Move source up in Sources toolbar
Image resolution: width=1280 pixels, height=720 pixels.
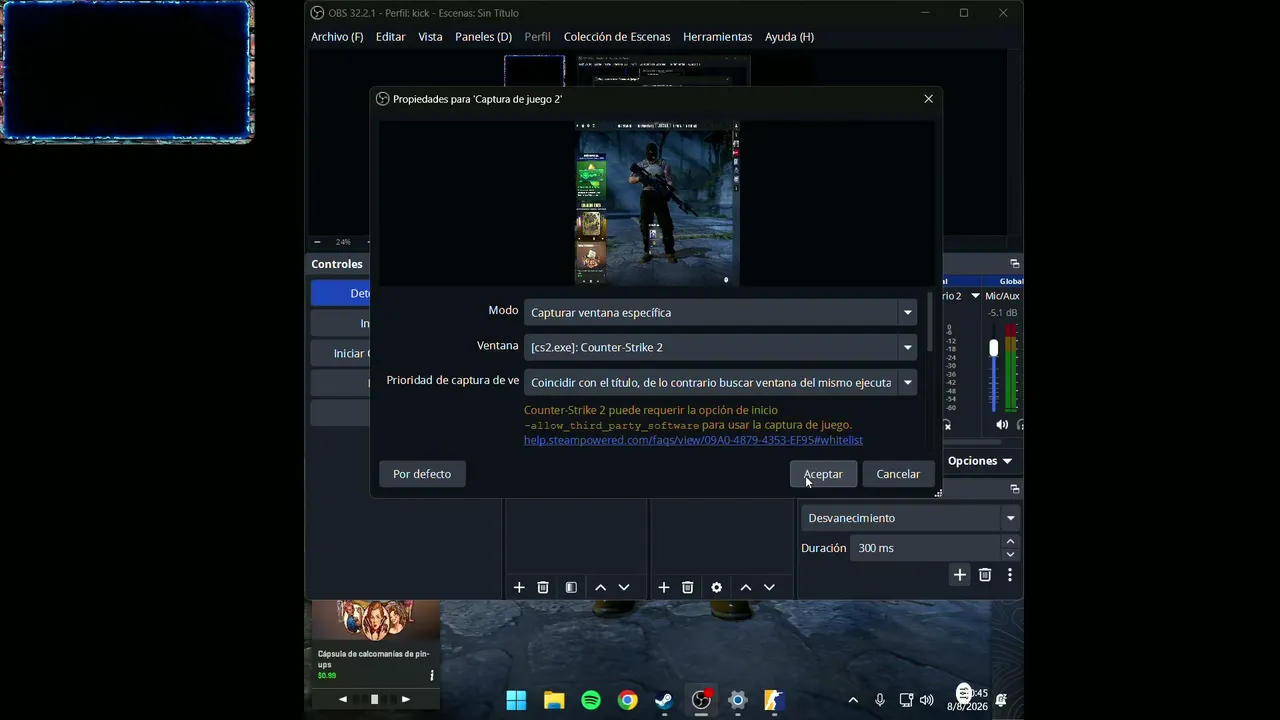coord(745,587)
